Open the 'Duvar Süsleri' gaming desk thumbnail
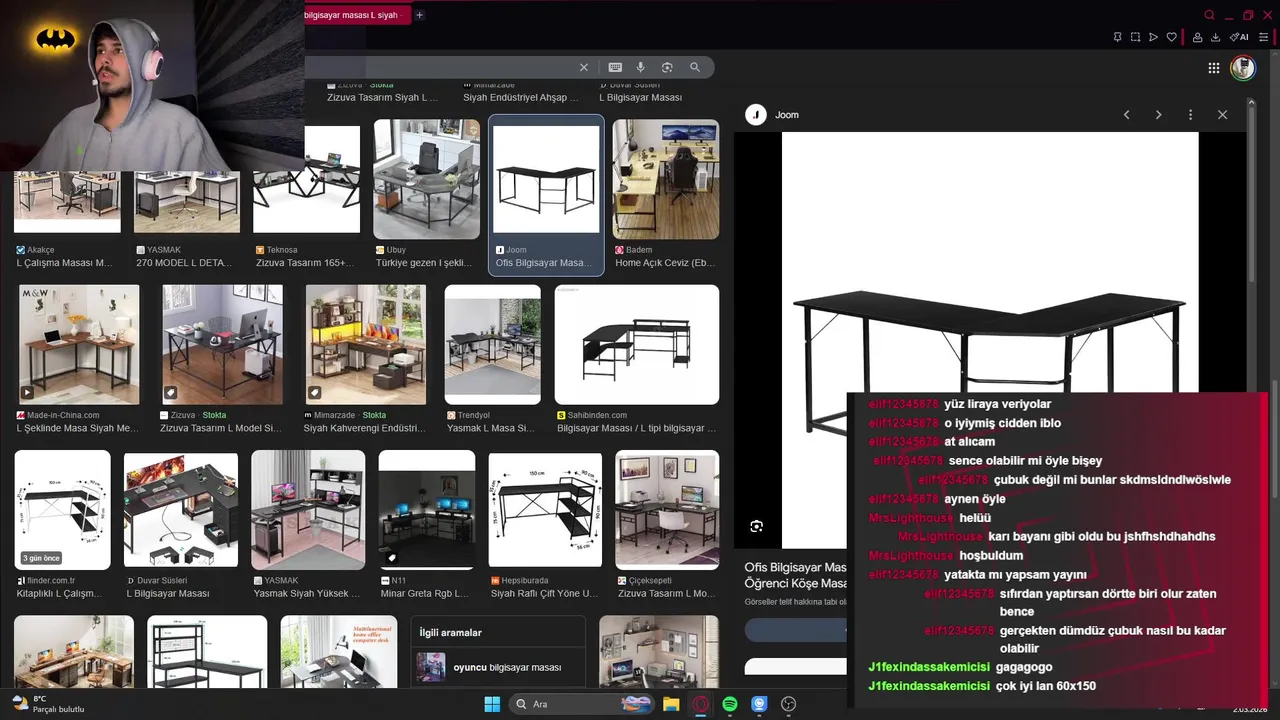 click(181, 510)
